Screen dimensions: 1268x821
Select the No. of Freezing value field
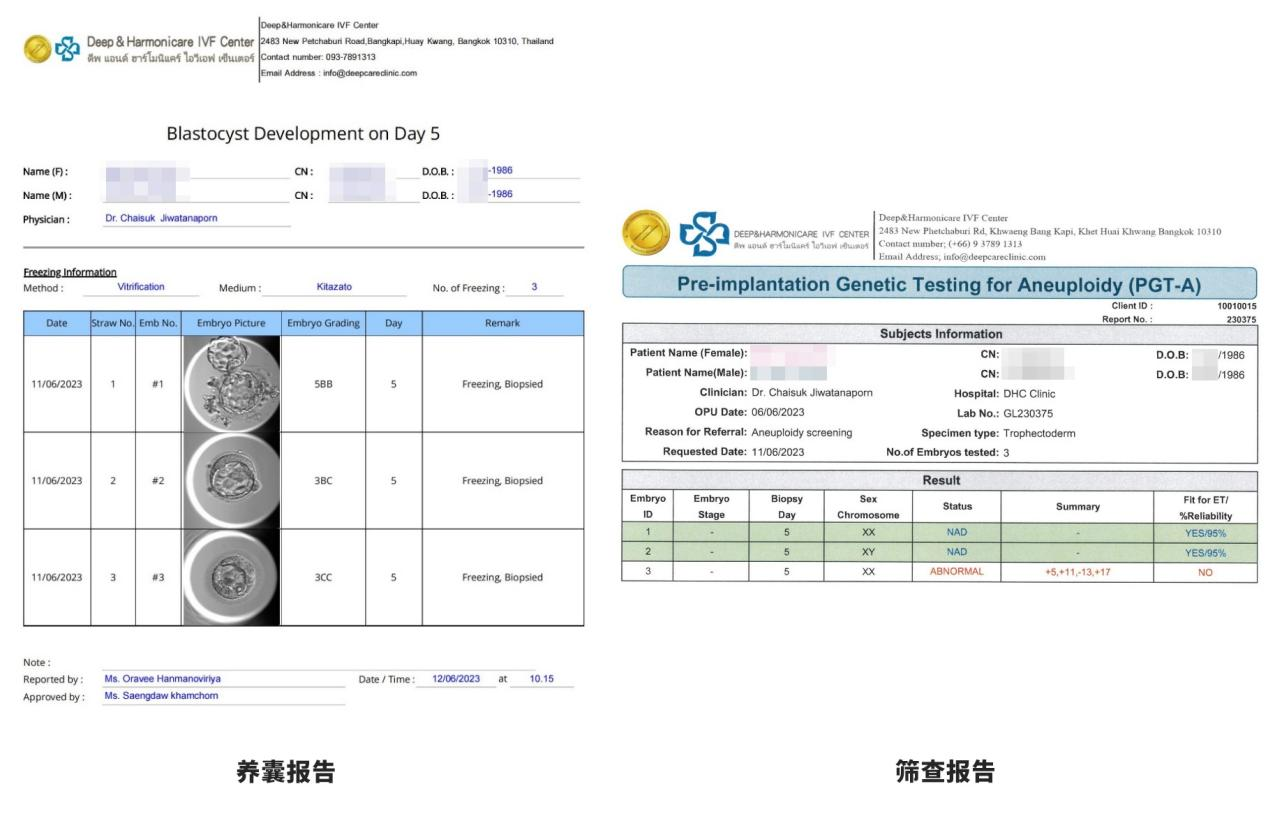coord(534,288)
